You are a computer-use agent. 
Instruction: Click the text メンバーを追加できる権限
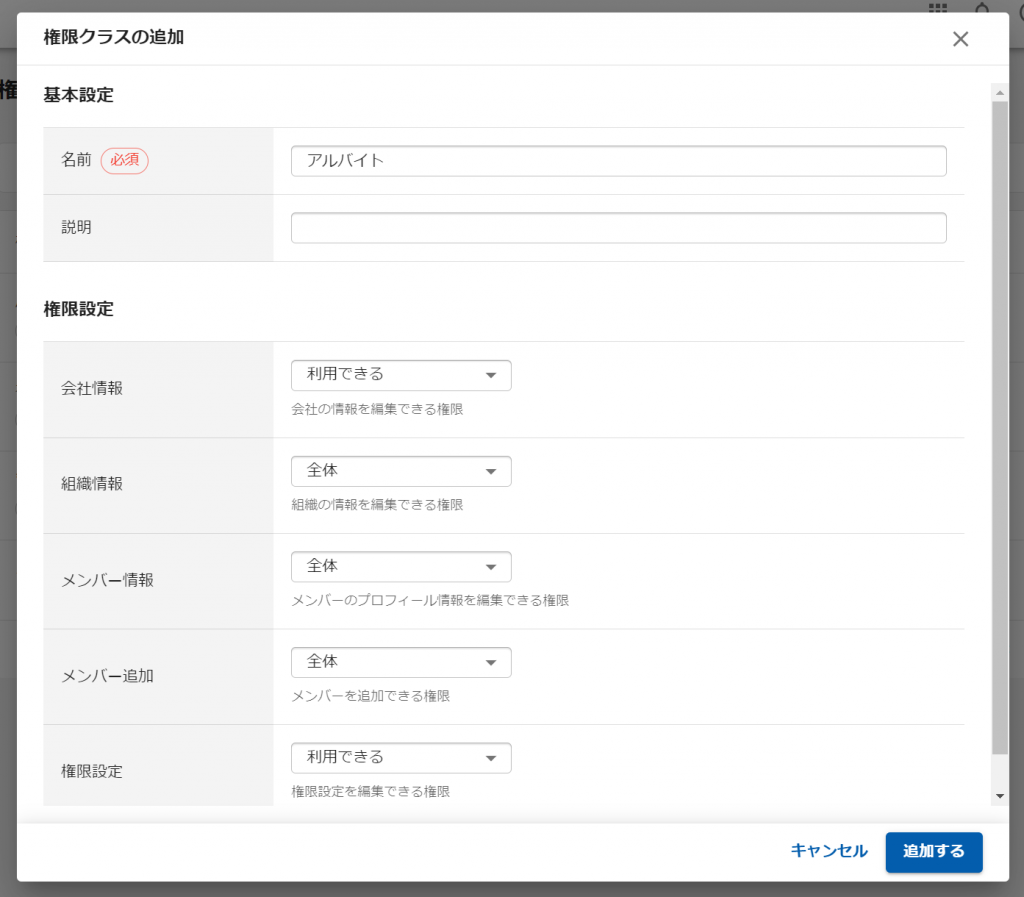(x=370, y=696)
